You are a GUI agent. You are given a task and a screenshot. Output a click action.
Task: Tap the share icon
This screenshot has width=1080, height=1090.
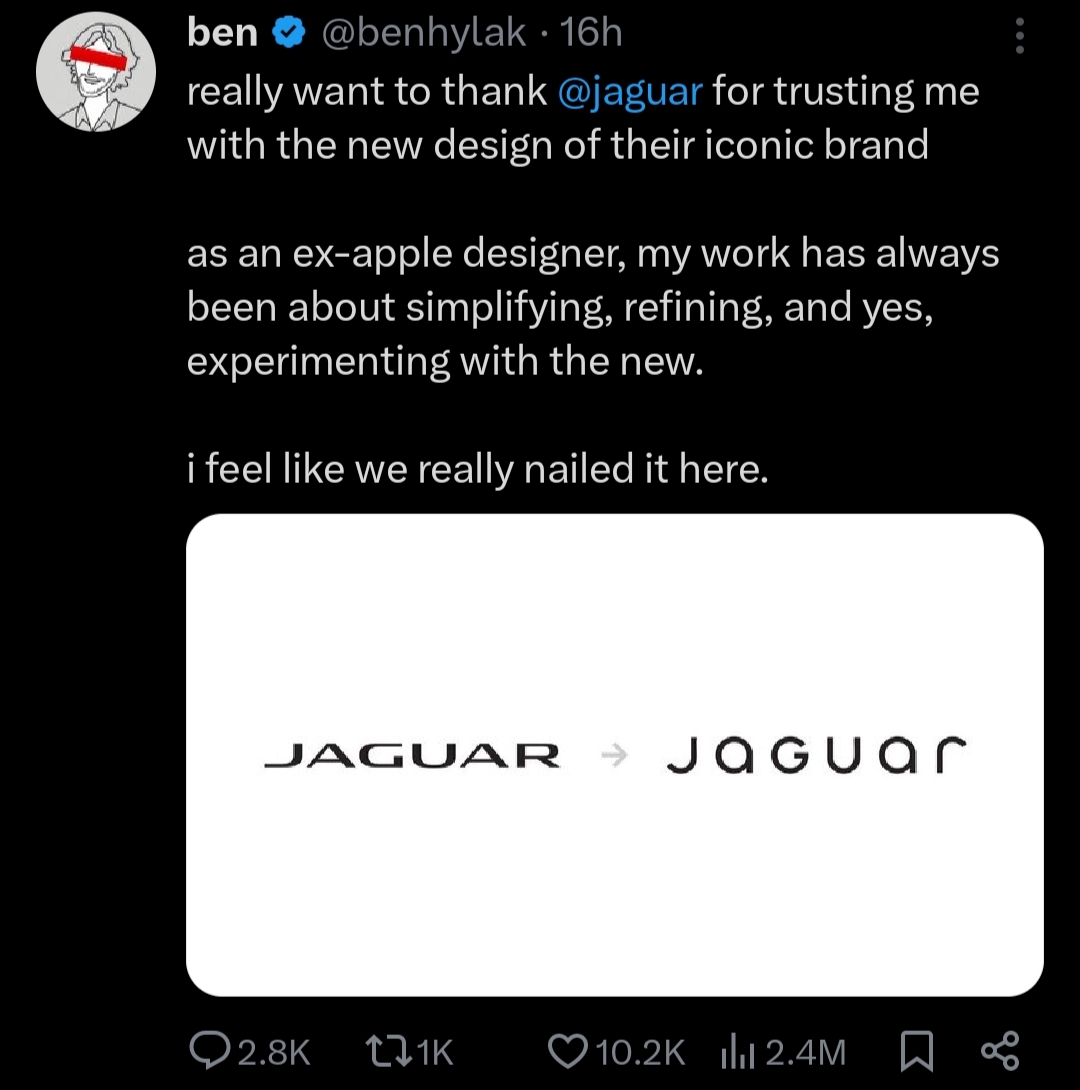(x=999, y=1050)
